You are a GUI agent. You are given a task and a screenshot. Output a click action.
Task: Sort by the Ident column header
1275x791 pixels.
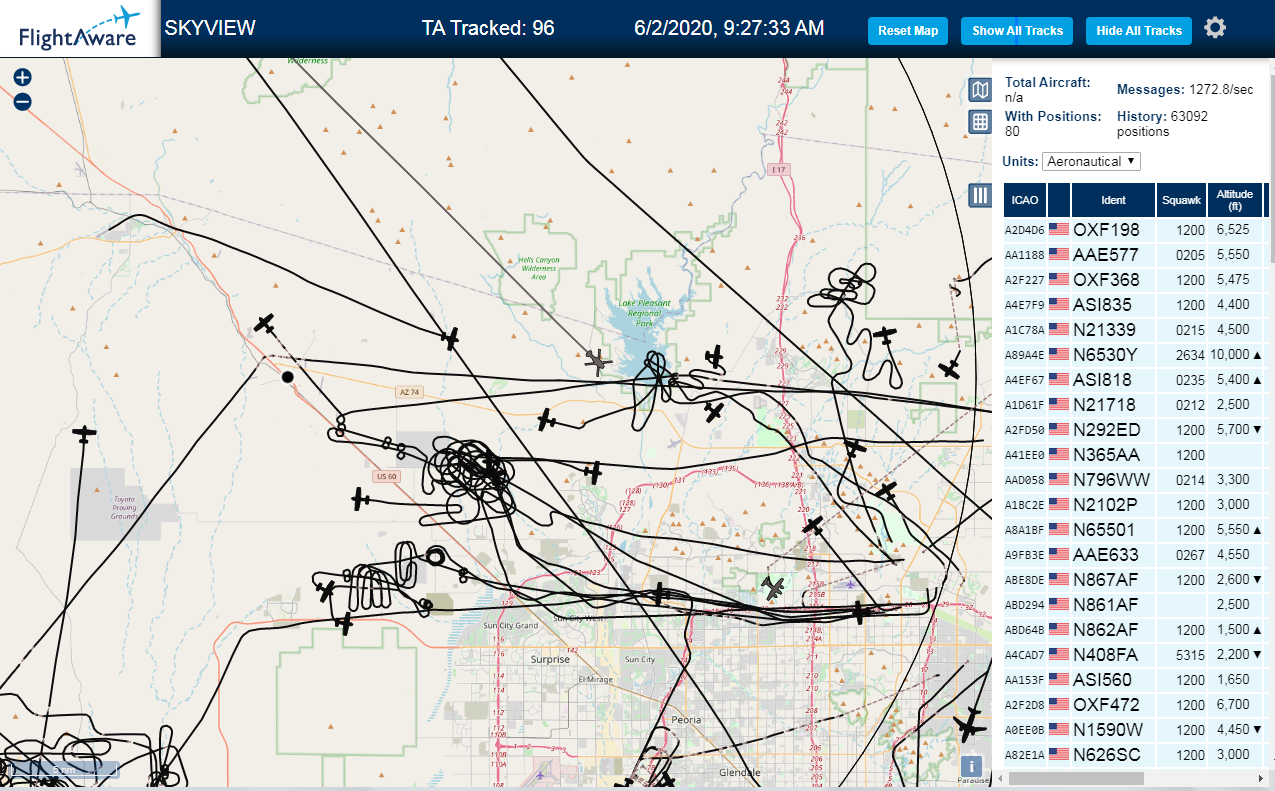(x=1113, y=200)
